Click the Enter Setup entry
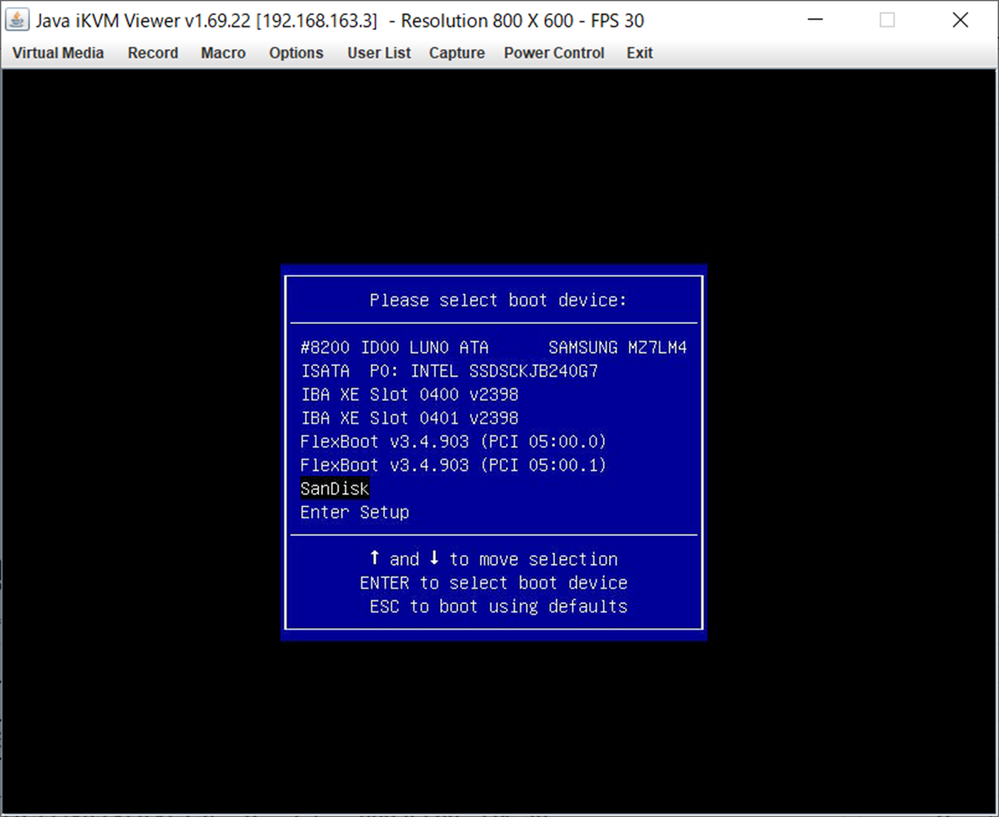The height and width of the screenshot is (817, 999). coord(355,512)
